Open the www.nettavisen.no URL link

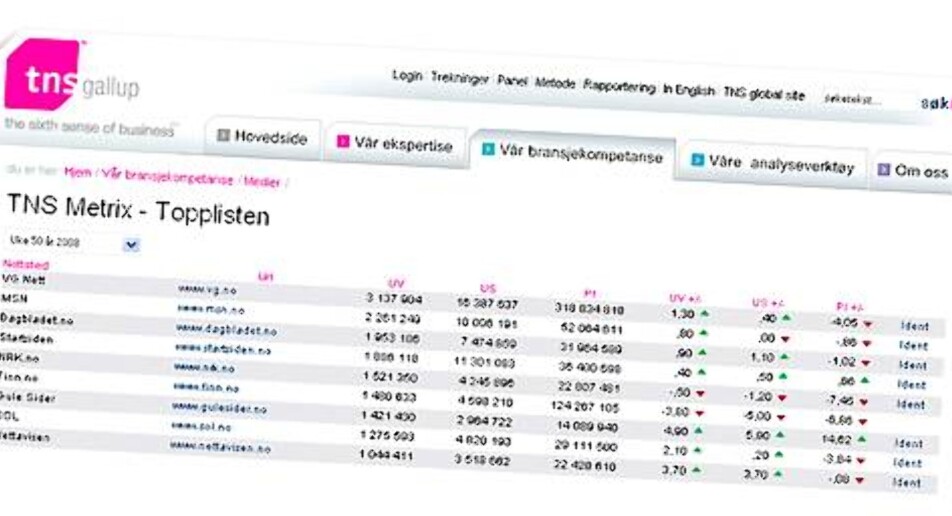220,448
